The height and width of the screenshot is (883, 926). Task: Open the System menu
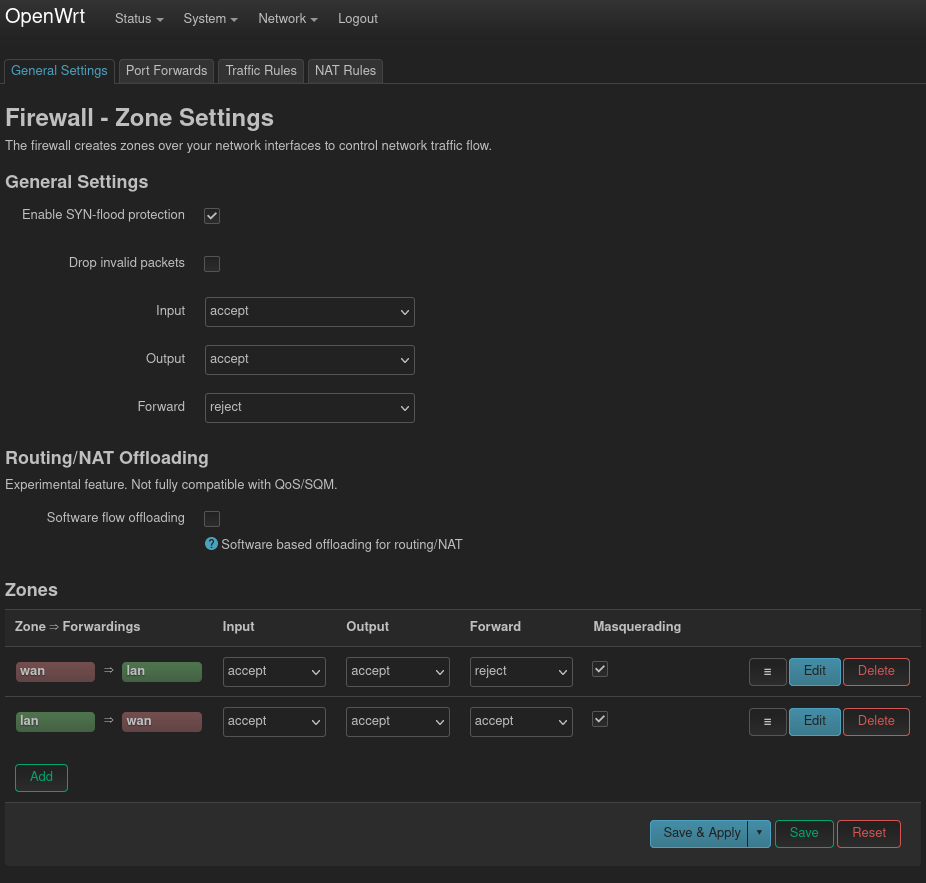210,19
